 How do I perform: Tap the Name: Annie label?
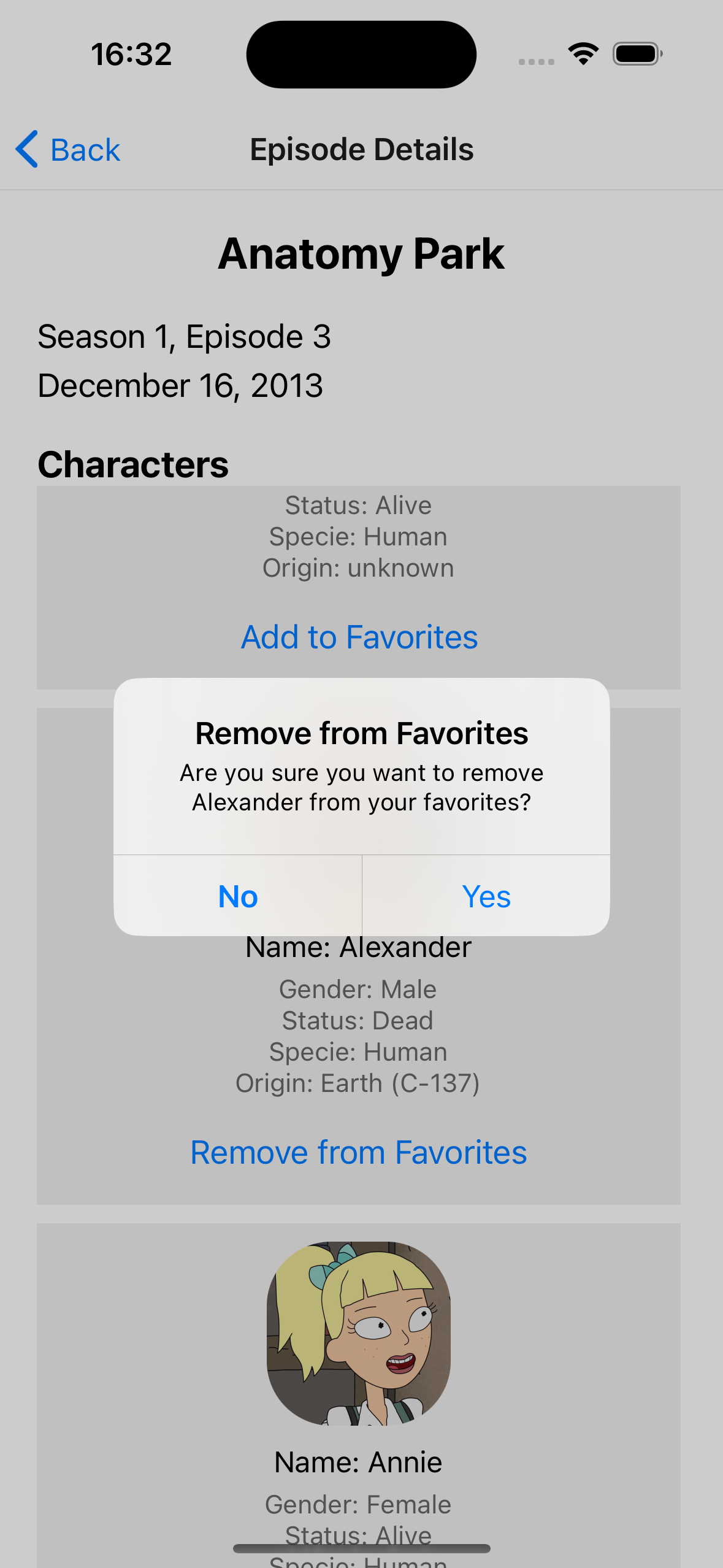[359, 1462]
